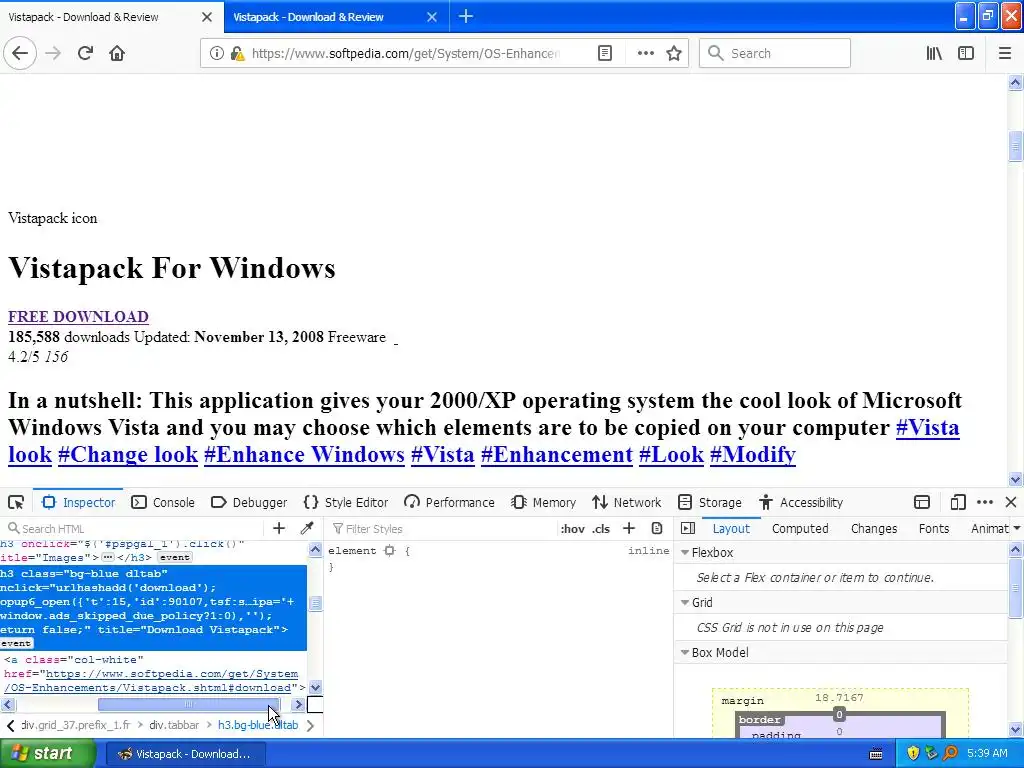Viewport: 1024px width, 768px height.
Task: Reload the page with refresh icon
Action: pyautogui.click(x=85, y=53)
